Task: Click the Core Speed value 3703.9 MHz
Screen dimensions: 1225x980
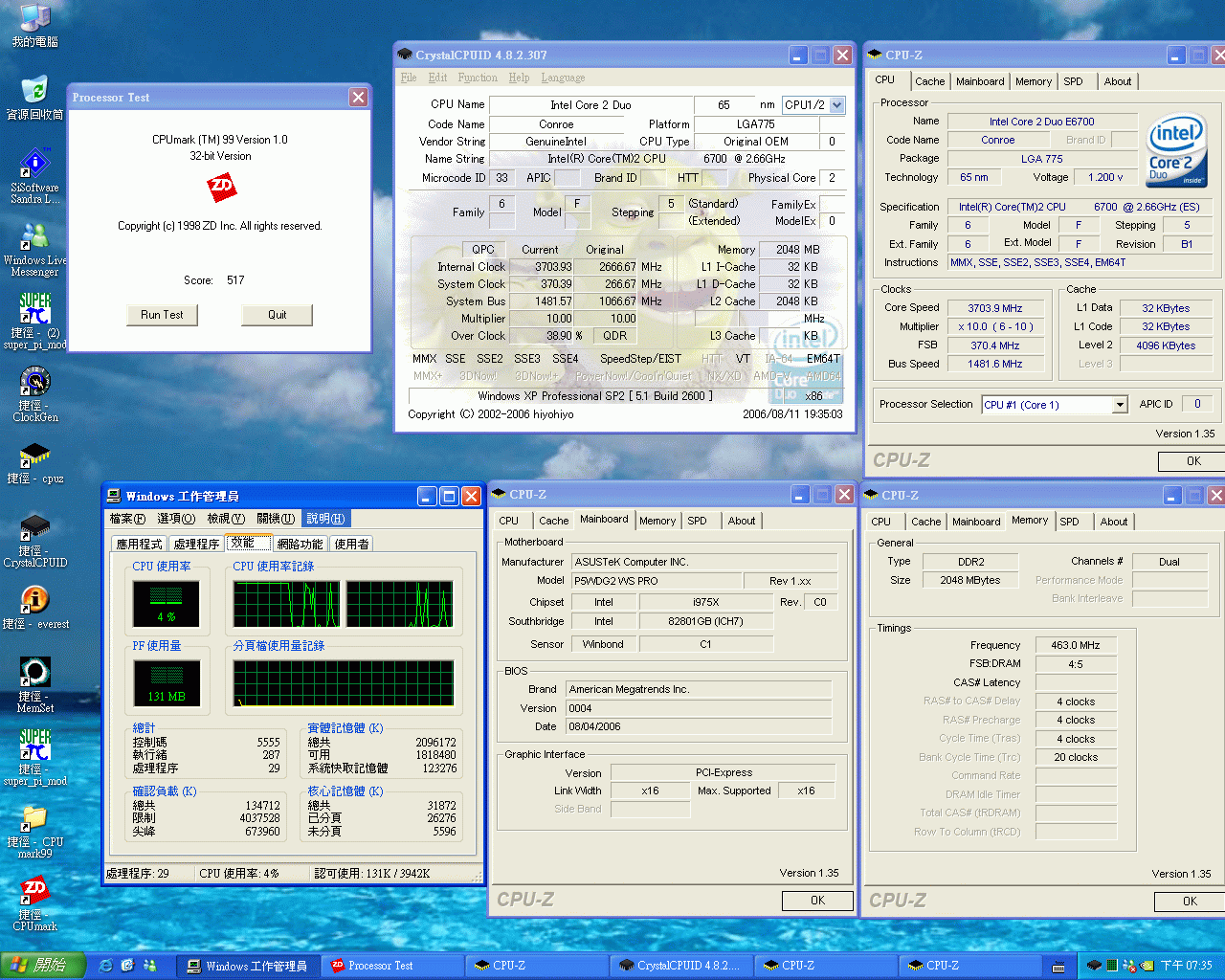Action: click(994, 308)
